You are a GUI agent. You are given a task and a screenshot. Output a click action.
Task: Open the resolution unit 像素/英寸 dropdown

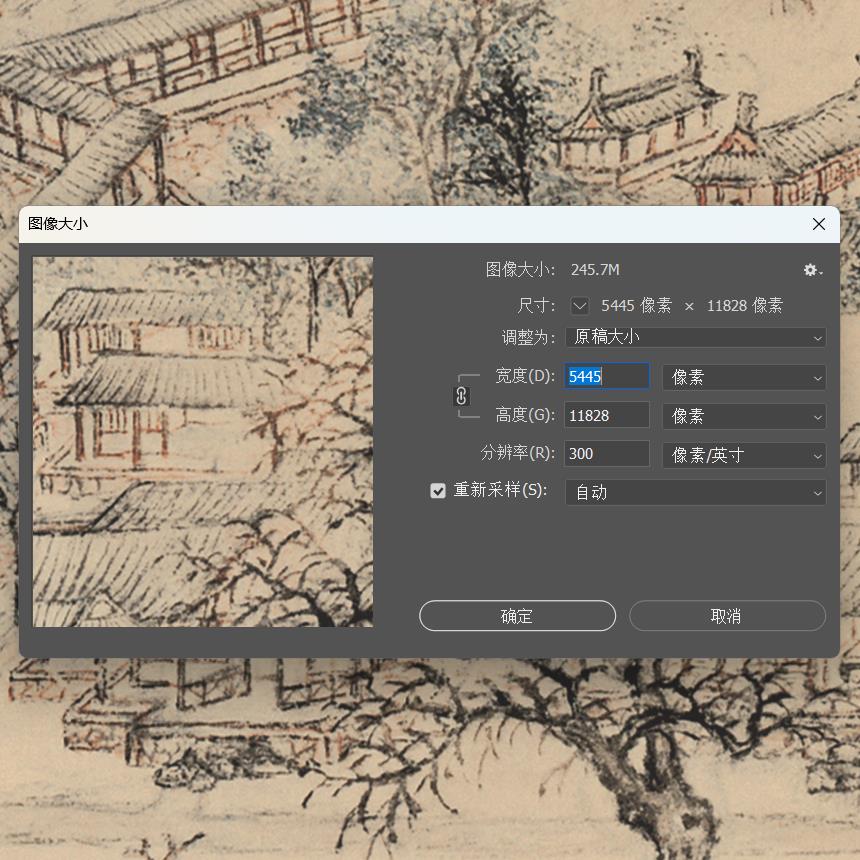click(x=744, y=455)
